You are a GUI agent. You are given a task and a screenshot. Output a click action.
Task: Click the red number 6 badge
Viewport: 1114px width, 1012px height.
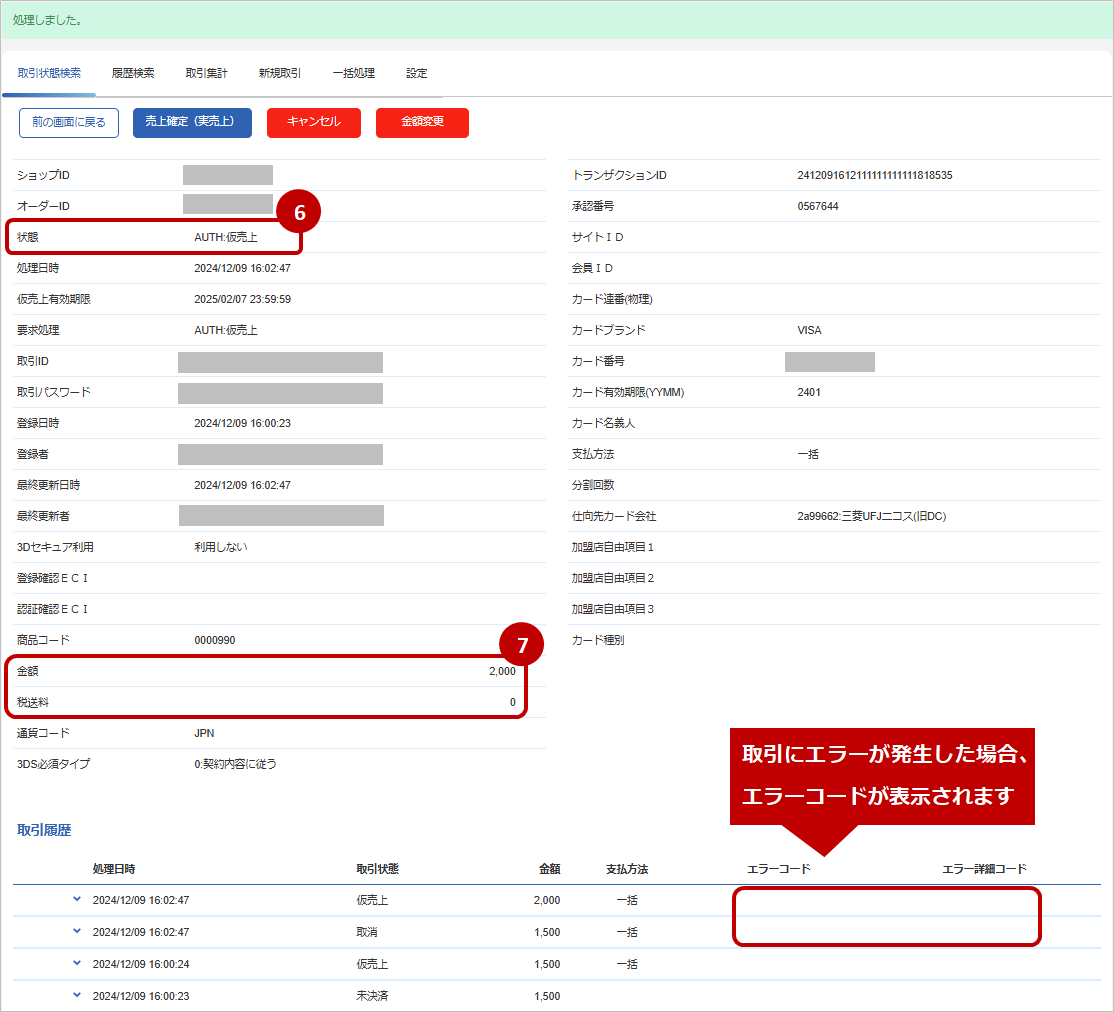pyautogui.click(x=298, y=211)
